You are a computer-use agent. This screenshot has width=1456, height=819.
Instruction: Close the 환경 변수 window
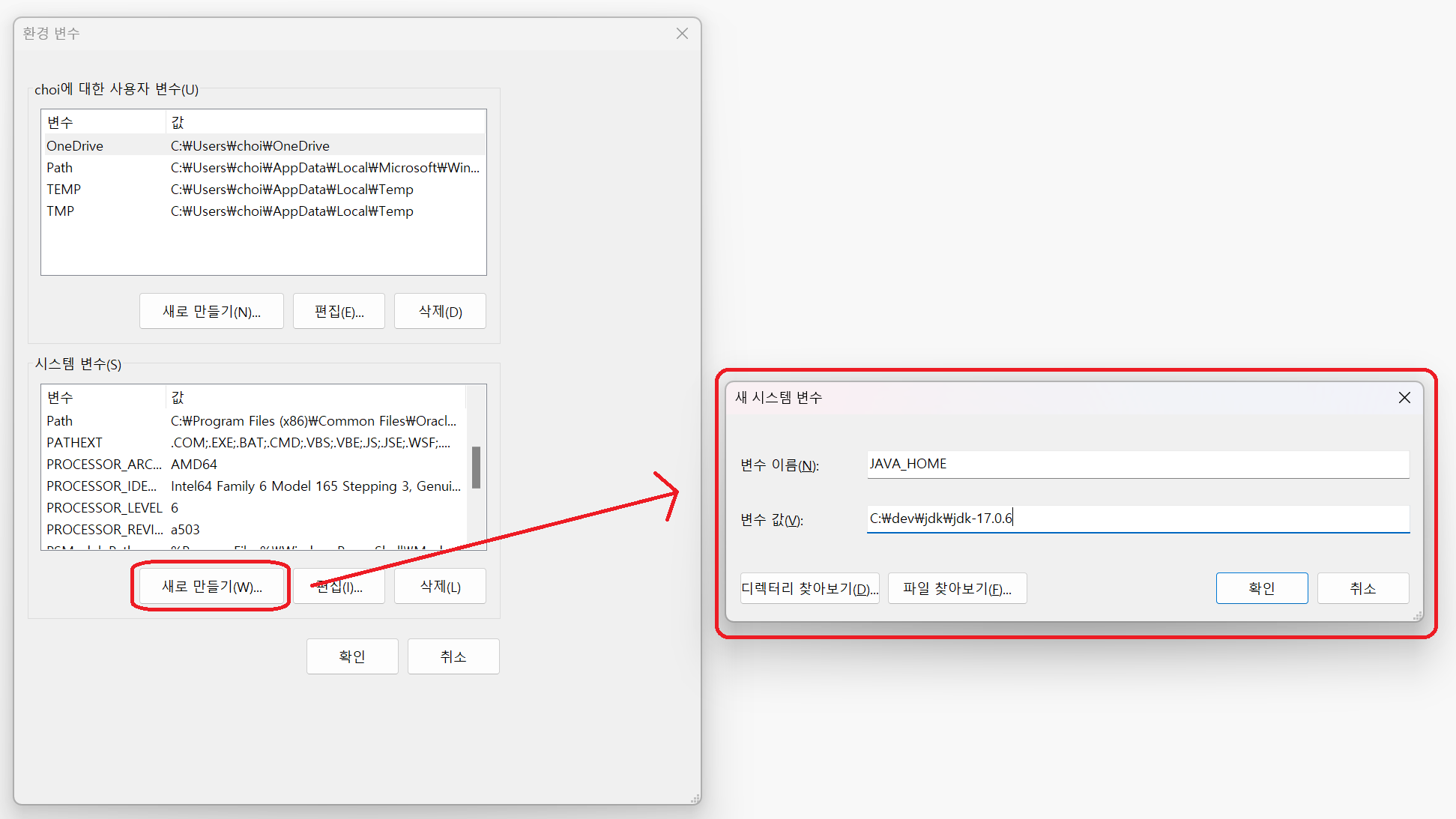(682, 34)
